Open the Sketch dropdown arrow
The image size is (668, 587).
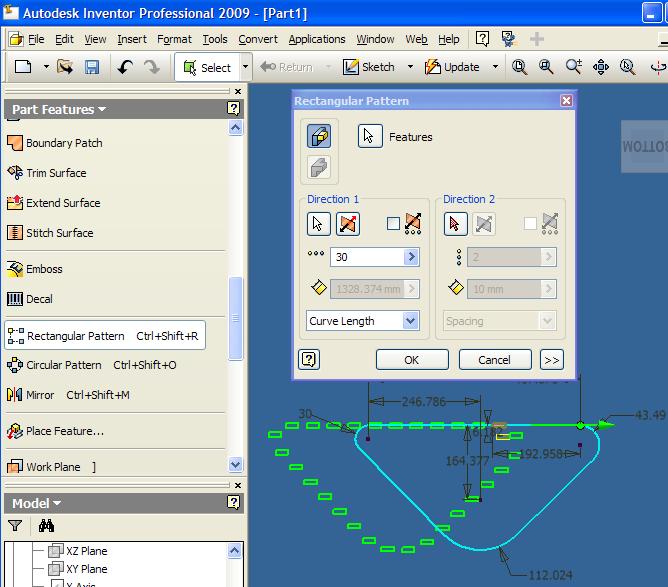(x=410, y=67)
